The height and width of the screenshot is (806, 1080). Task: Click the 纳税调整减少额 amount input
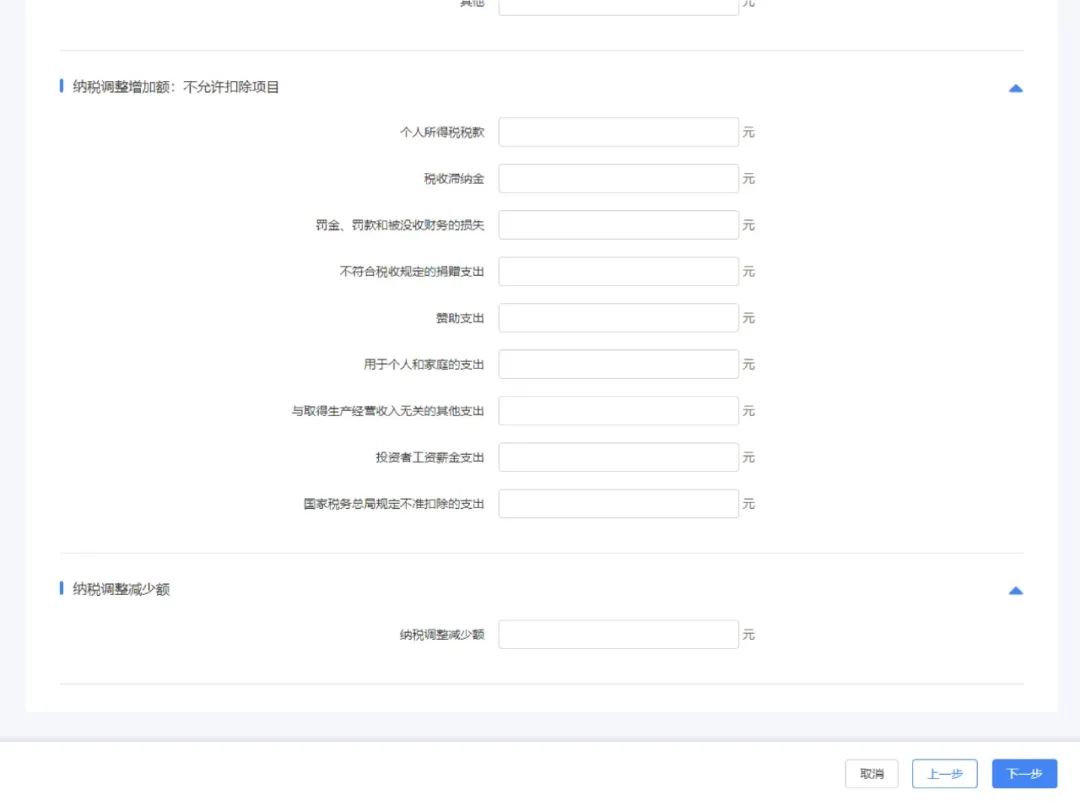618,635
